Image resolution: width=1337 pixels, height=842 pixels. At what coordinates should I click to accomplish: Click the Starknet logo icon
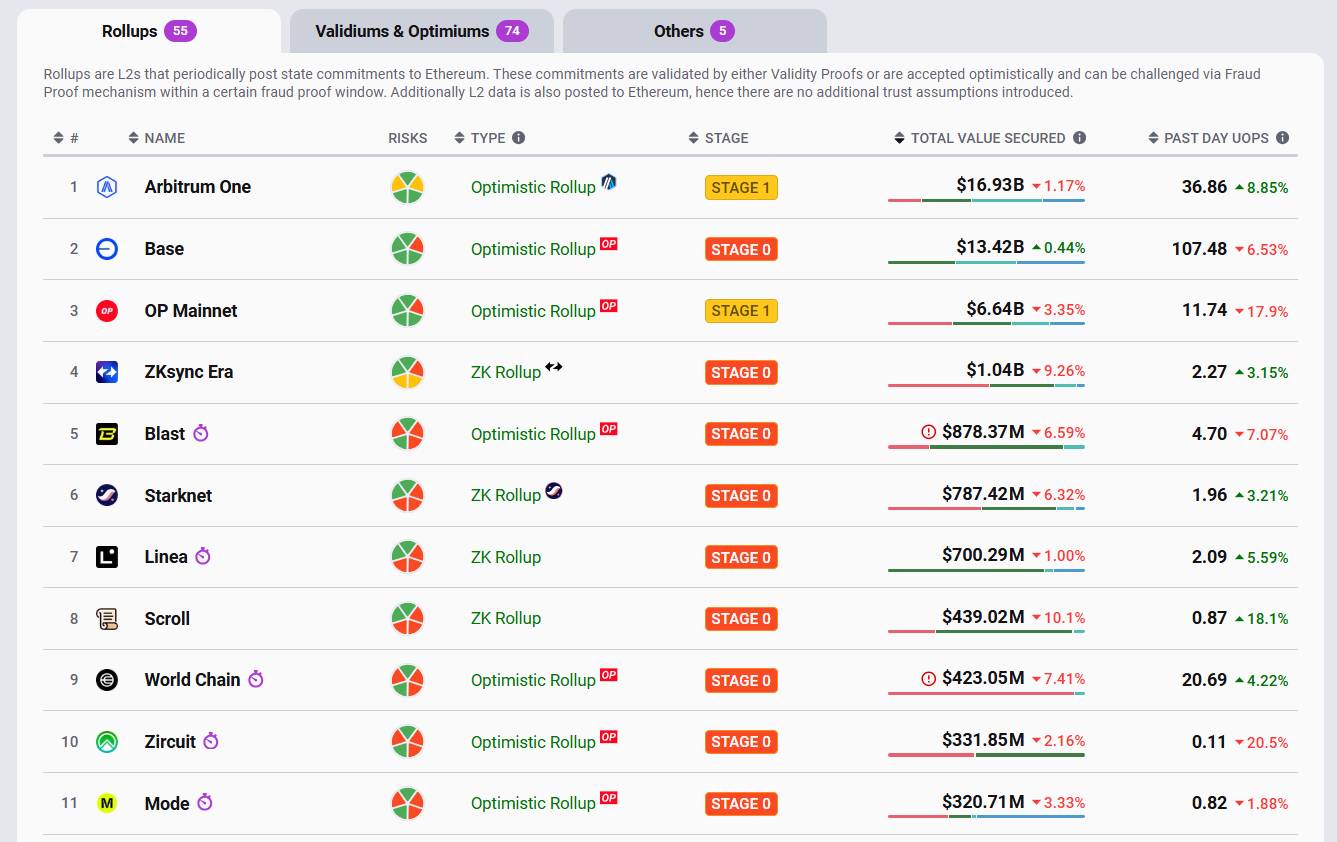[107, 495]
